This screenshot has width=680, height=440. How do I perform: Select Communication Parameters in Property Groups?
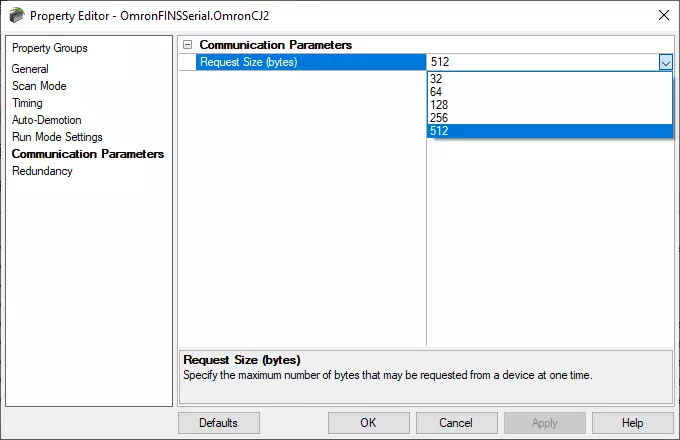point(88,154)
